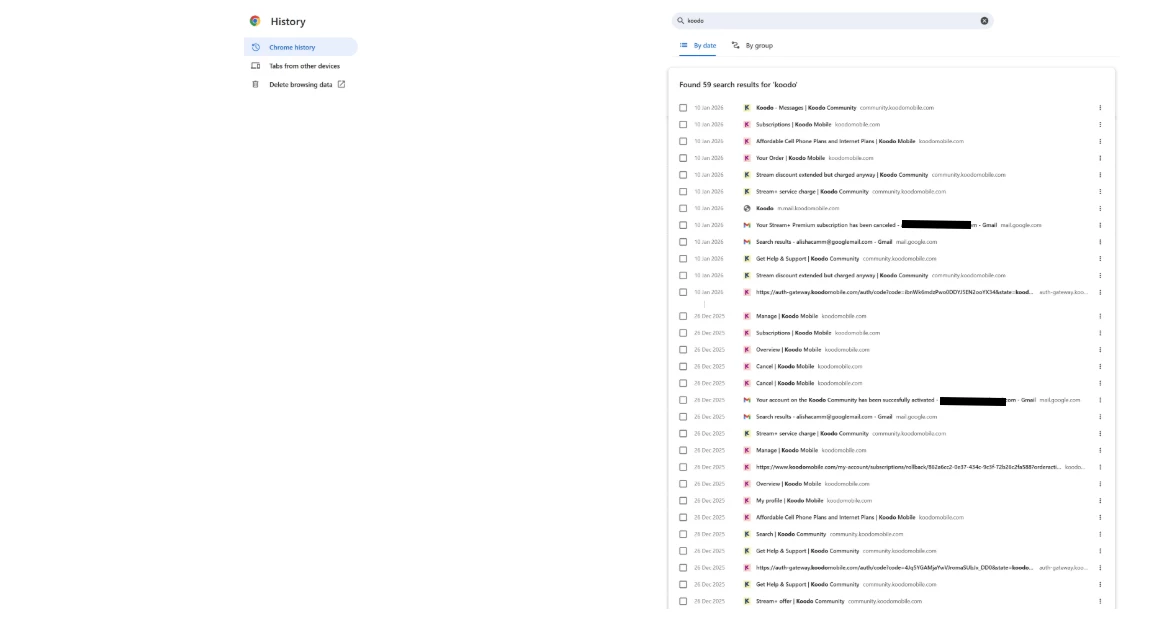Click the History page title
This screenshot has height=639, width=1166.
click(288, 22)
